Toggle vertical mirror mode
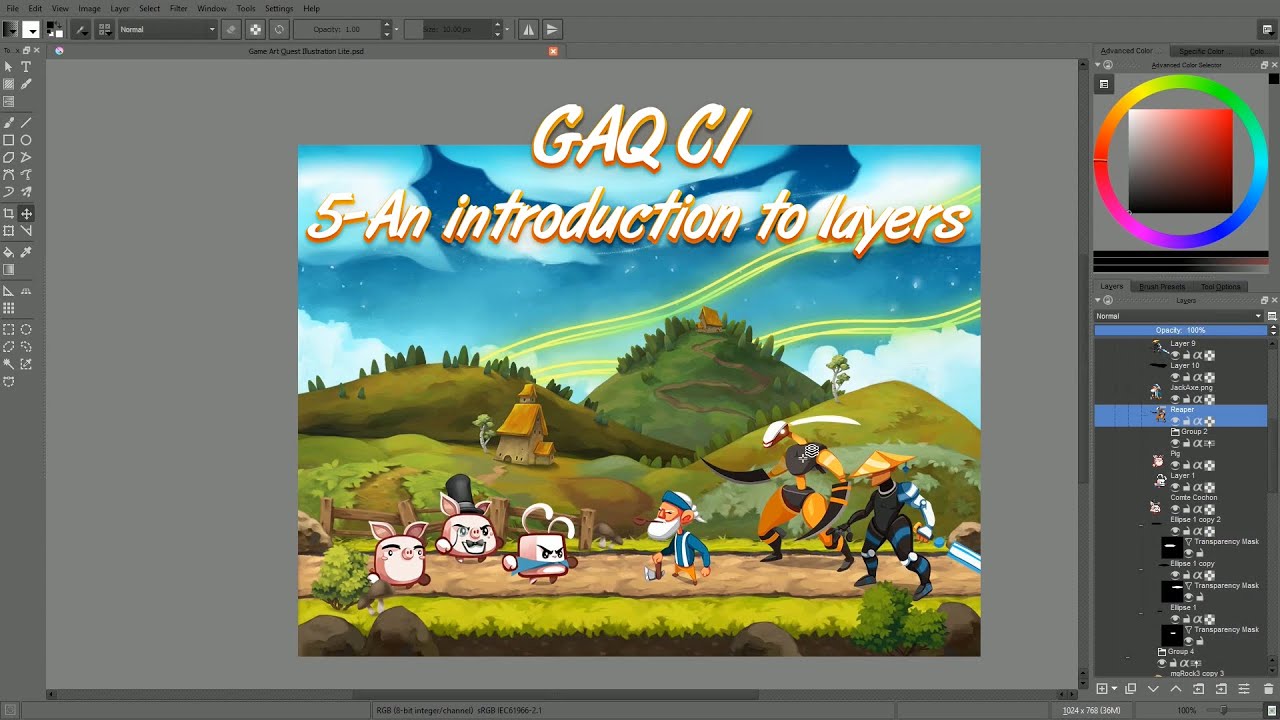 click(x=552, y=30)
